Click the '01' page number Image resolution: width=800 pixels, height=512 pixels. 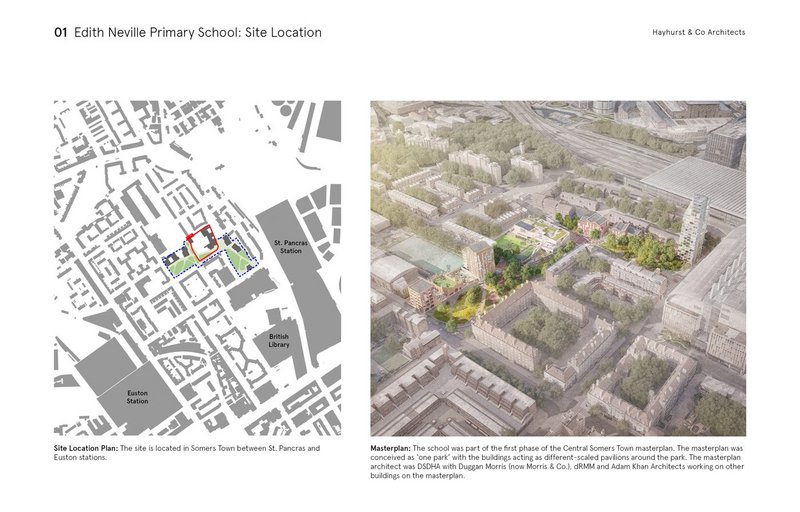60,33
